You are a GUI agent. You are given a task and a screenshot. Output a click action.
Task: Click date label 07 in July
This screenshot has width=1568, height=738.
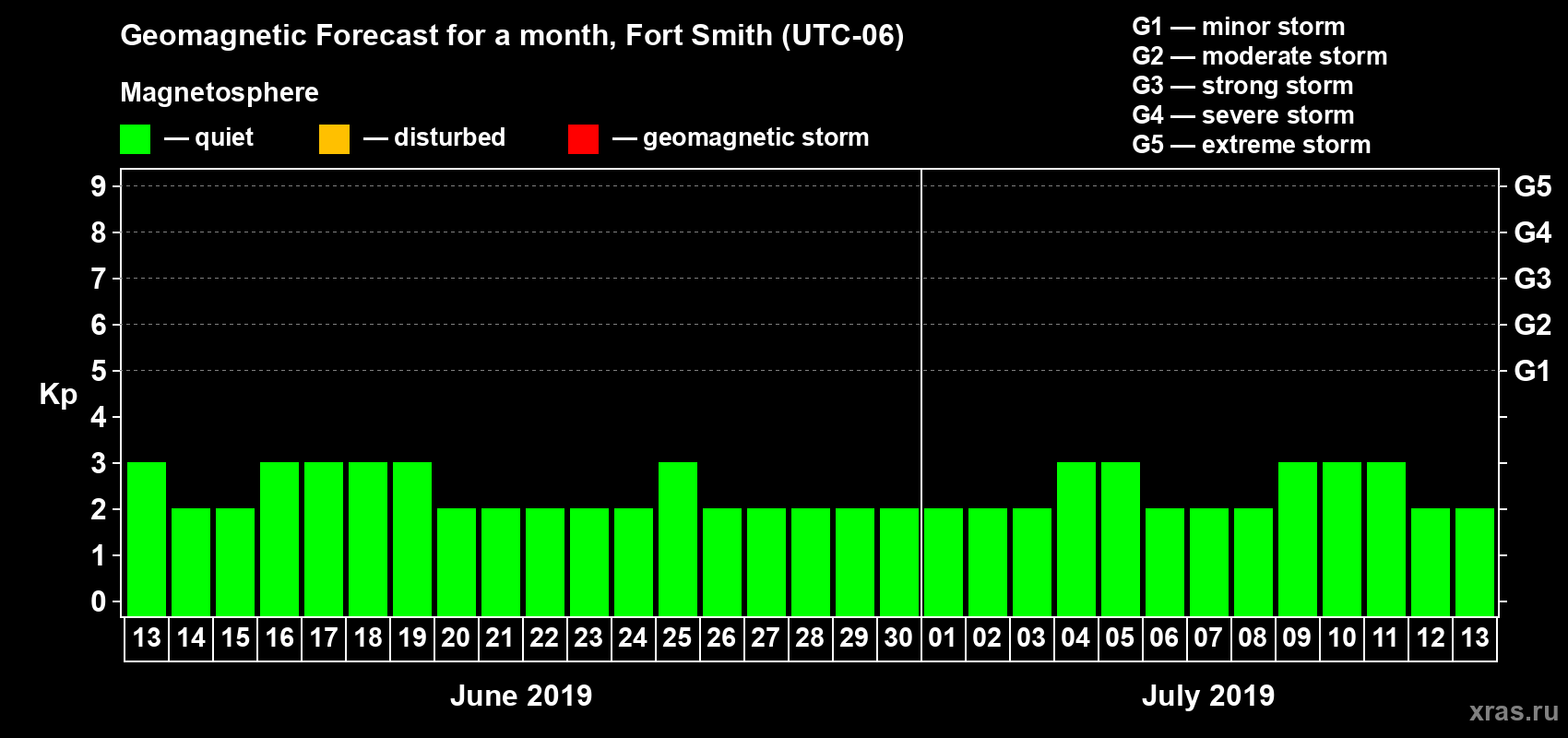pyautogui.click(x=1208, y=637)
